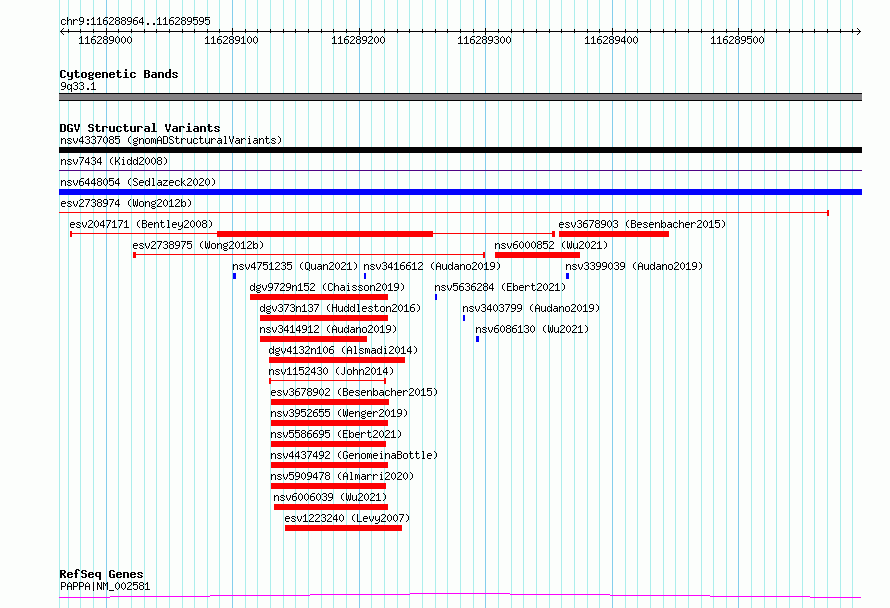The image size is (890, 608).
Task: Open nsv1152430 (John2014) label
Action: coord(331,371)
